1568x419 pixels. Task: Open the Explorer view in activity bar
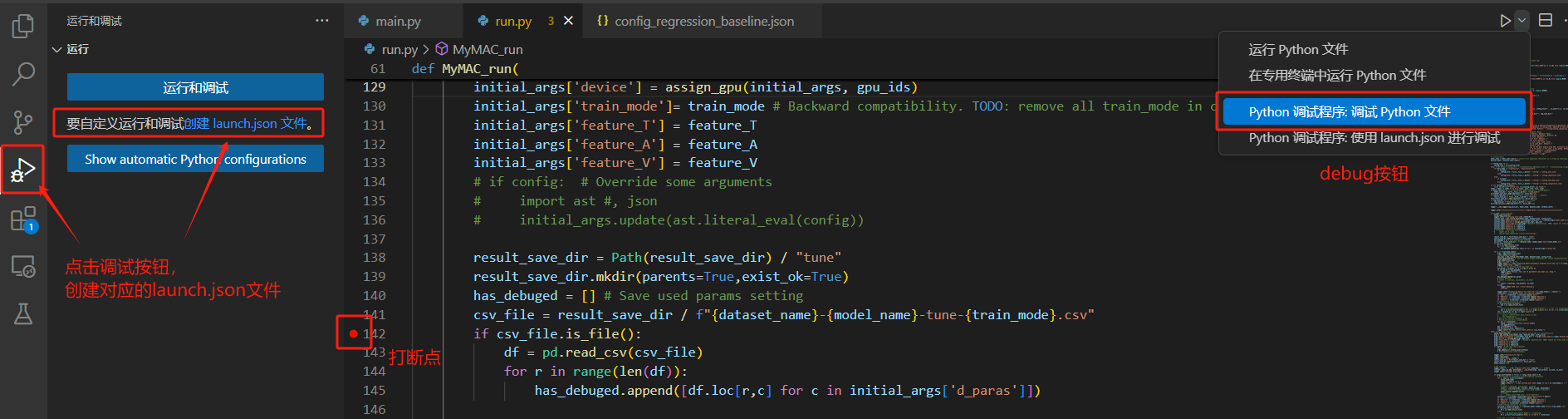(23, 26)
